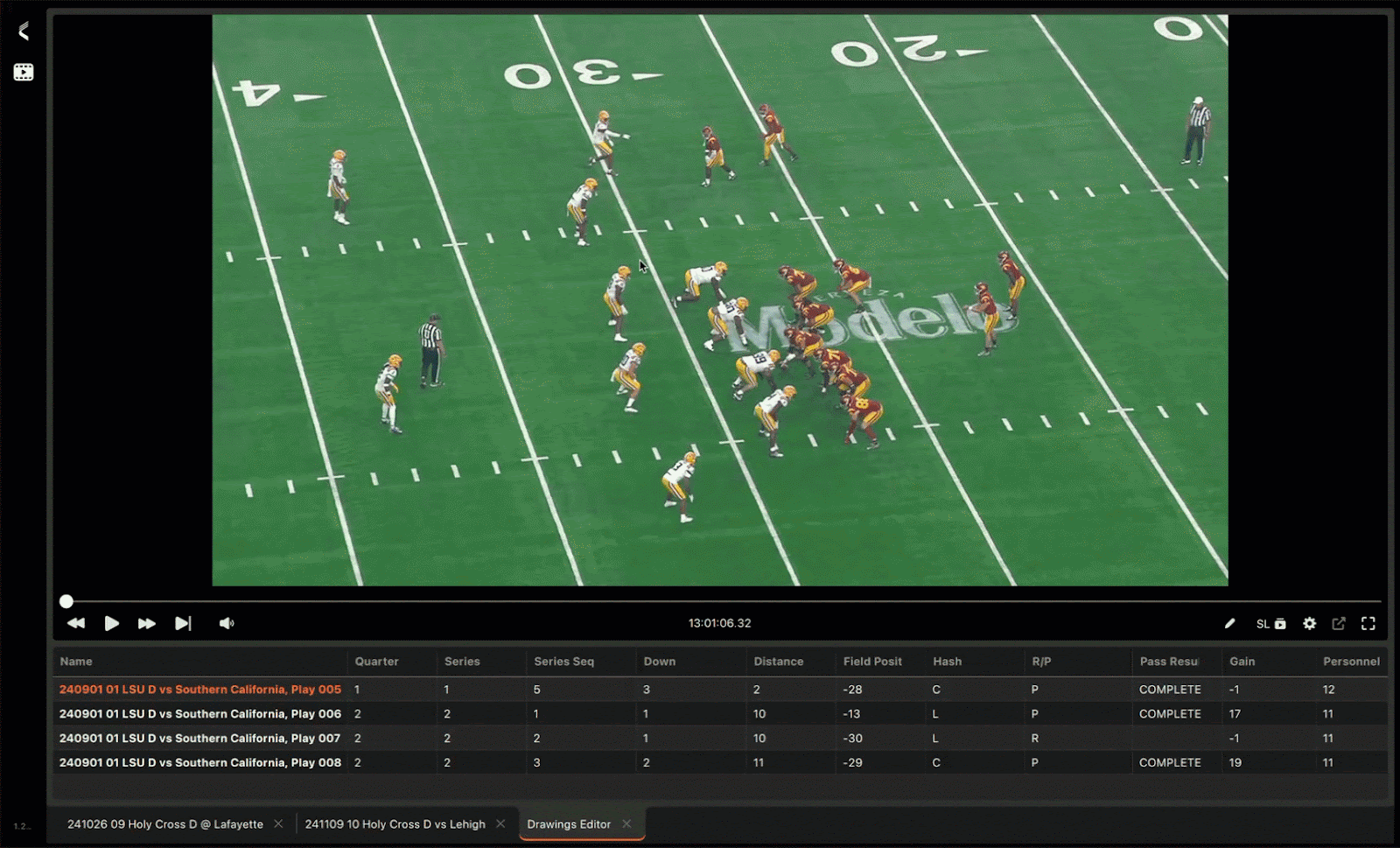Skip to the next play

pyautogui.click(x=183, y=623)
